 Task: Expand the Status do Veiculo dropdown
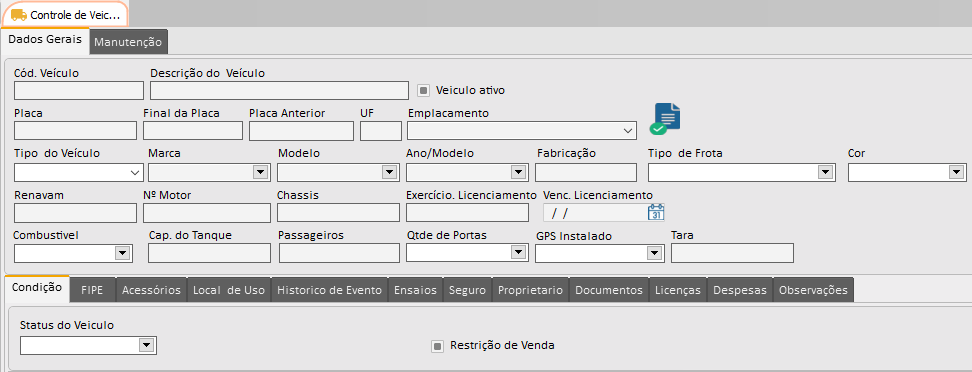tap(146, 345)
